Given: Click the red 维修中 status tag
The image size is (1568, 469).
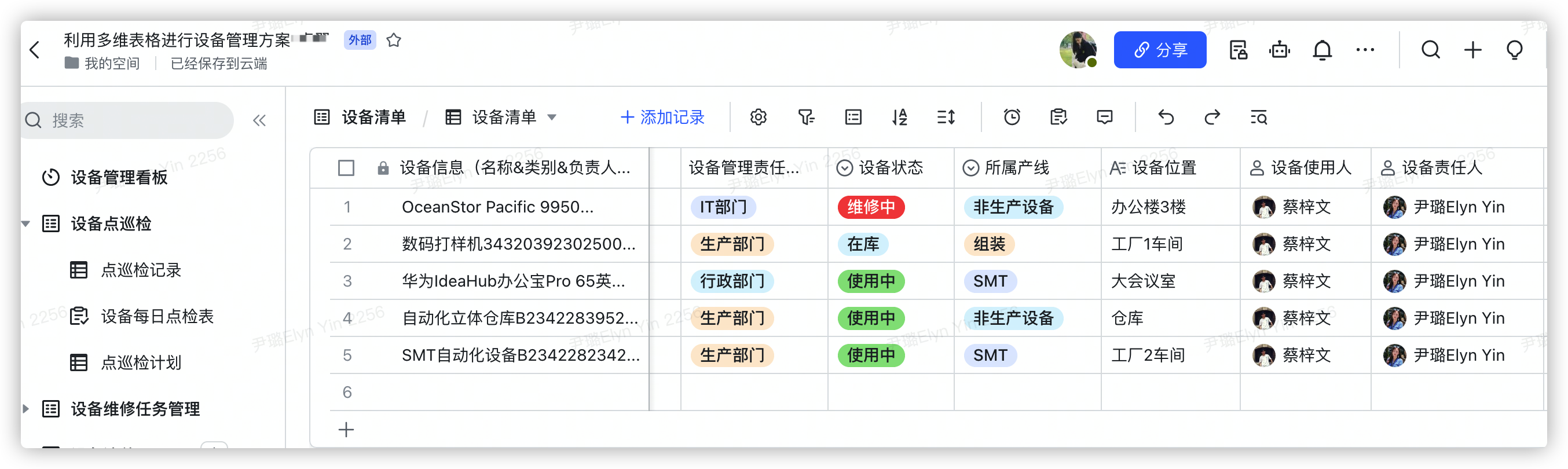Looking at the screenshot, I should [870, 207].
